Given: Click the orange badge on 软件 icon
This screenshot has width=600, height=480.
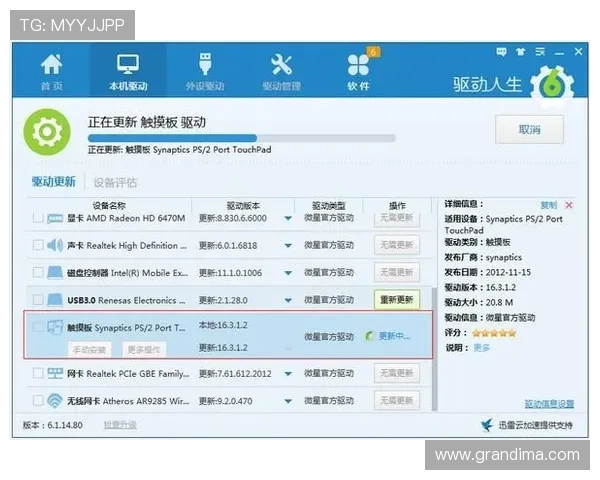Looking at the screenshot, I should point(373,52).
